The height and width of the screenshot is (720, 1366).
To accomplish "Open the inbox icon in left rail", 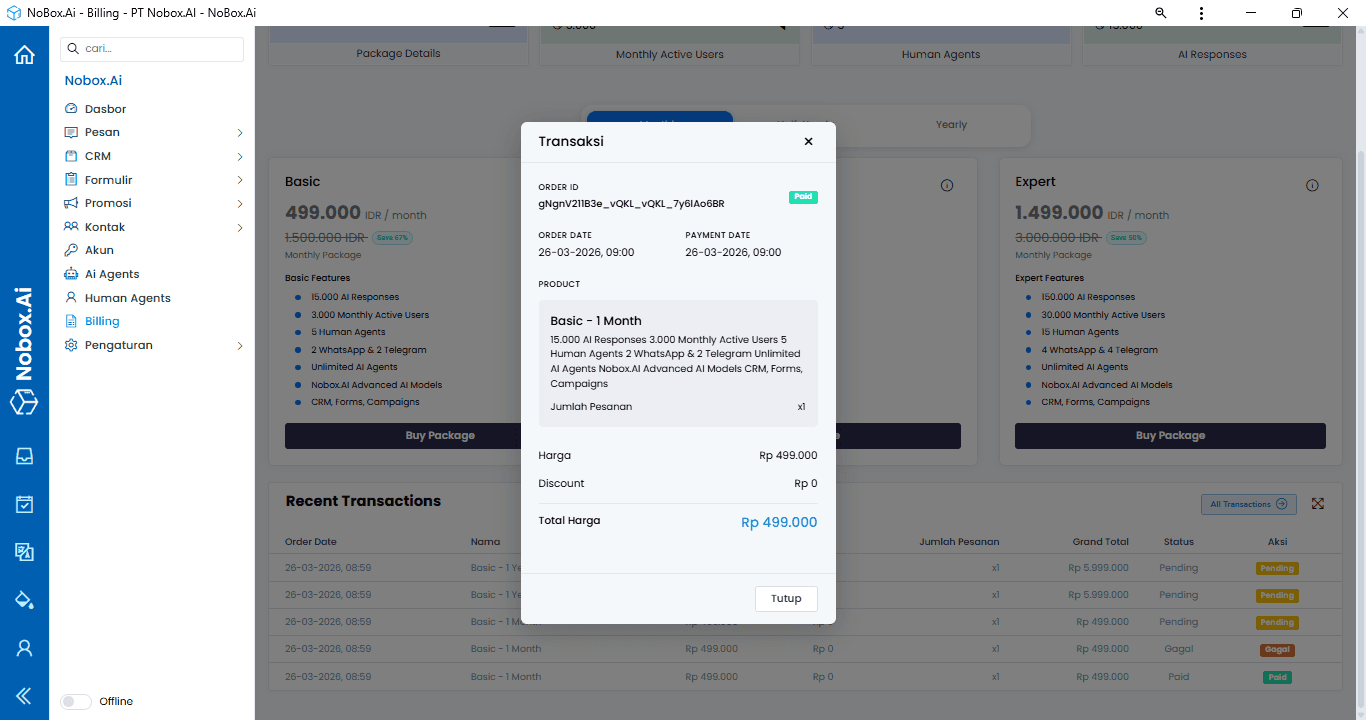I will point(24,456).
